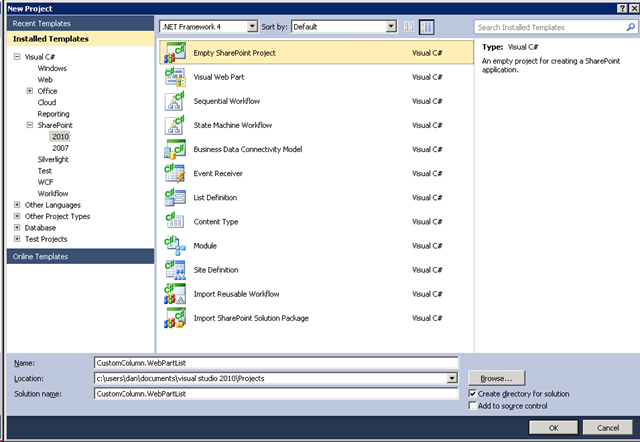Click the search magnifier icon
640x442 pixels.
click(631, 27)
